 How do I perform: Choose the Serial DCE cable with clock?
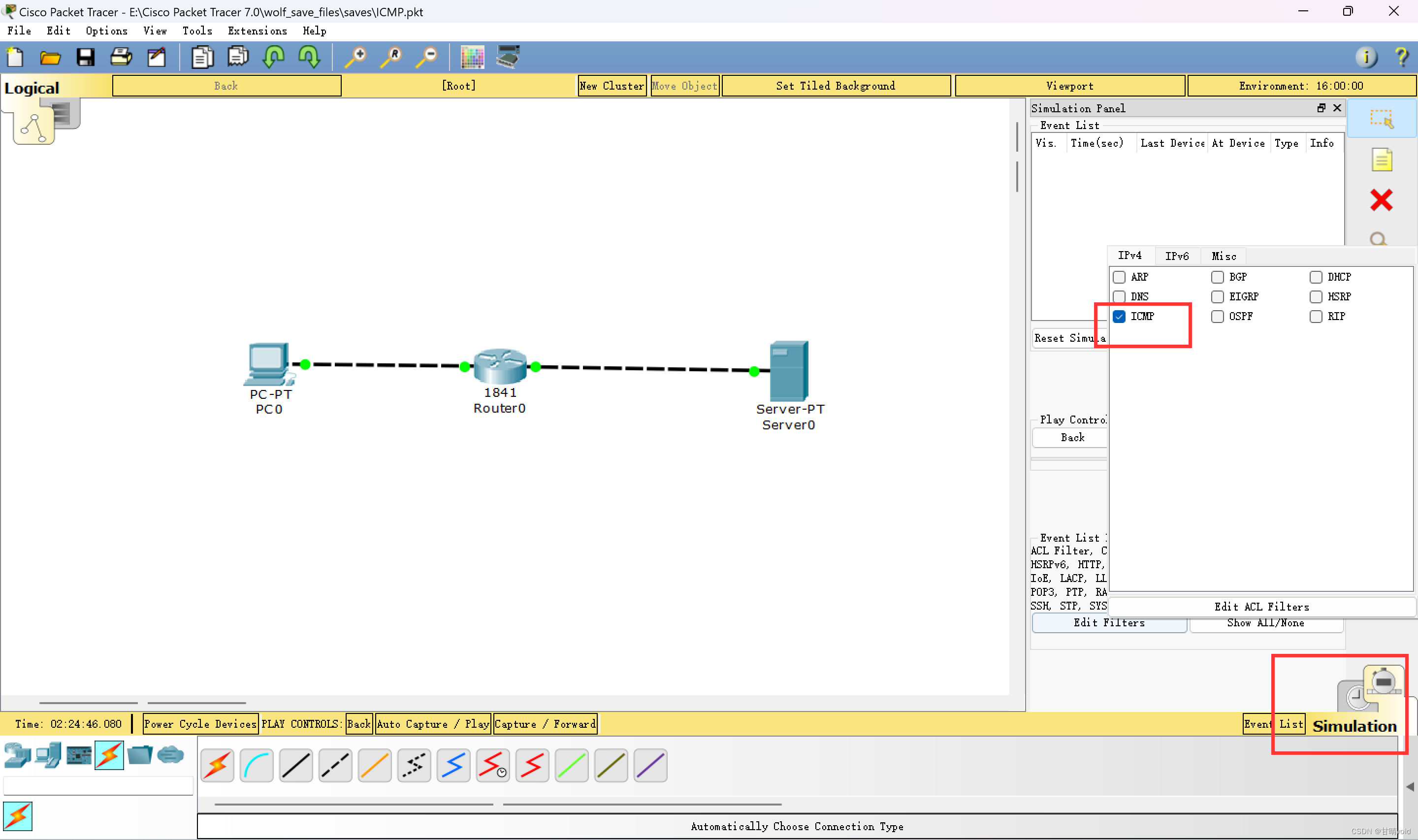tap(492, 765)
